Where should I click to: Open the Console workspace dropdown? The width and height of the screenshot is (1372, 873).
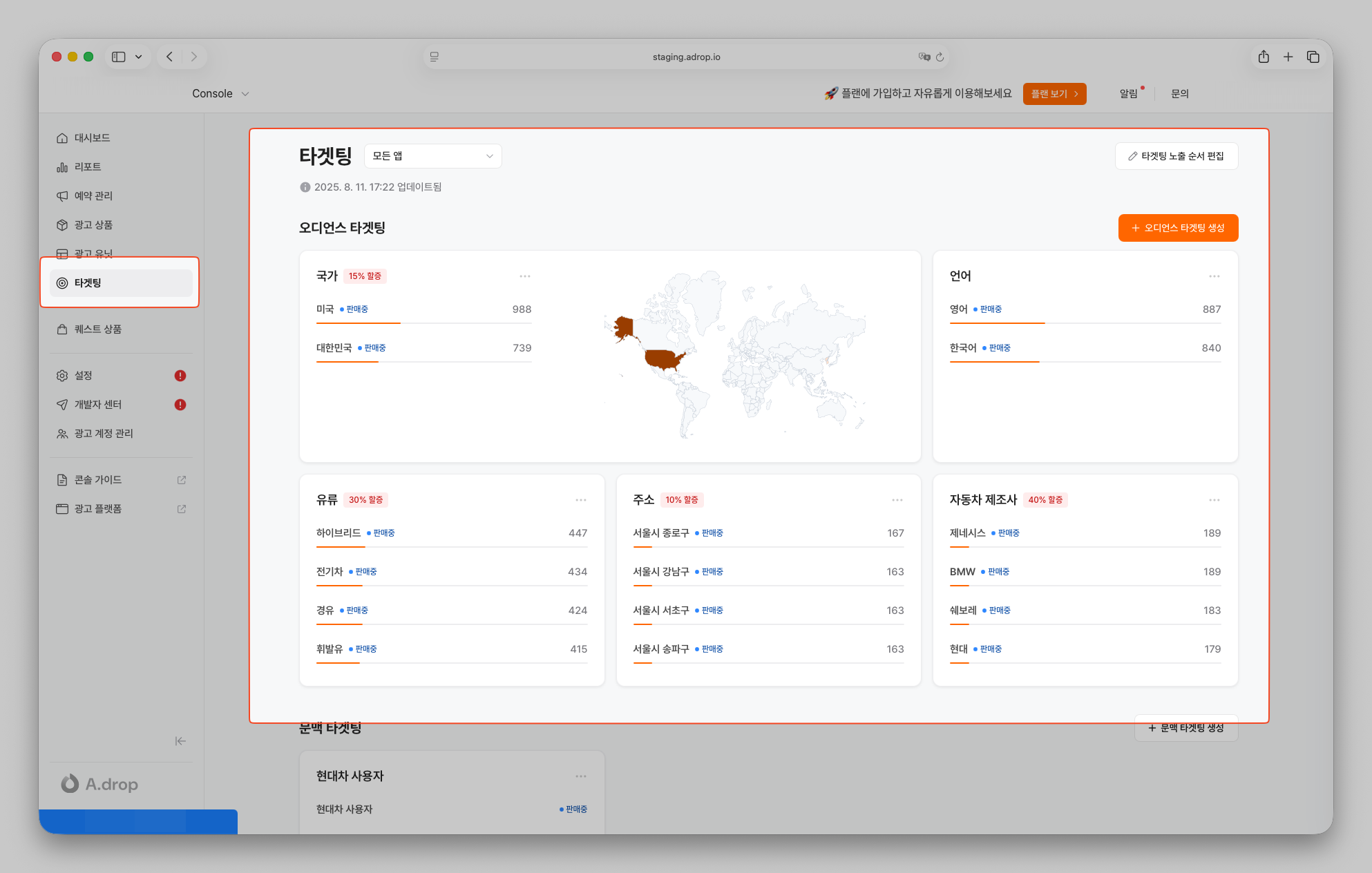[x=220, y=93]
